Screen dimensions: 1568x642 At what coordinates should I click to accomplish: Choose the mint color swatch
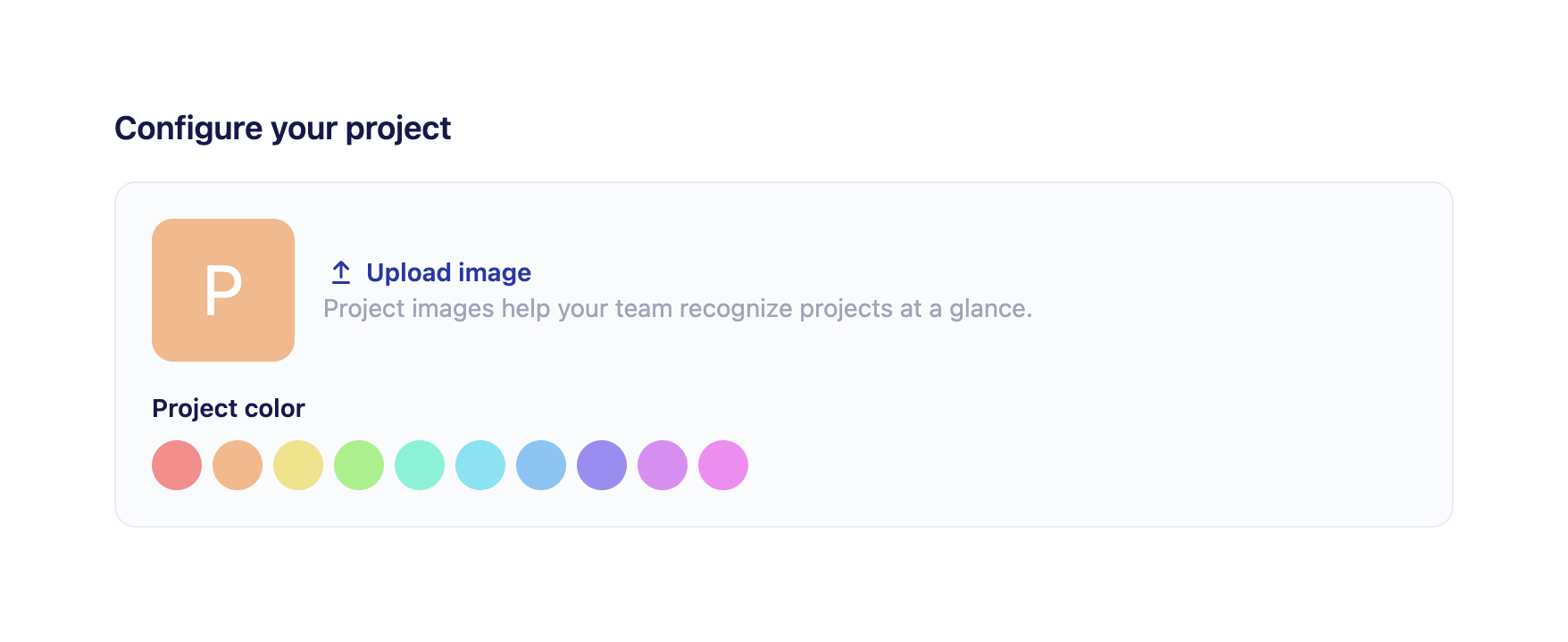pos(420,465)
